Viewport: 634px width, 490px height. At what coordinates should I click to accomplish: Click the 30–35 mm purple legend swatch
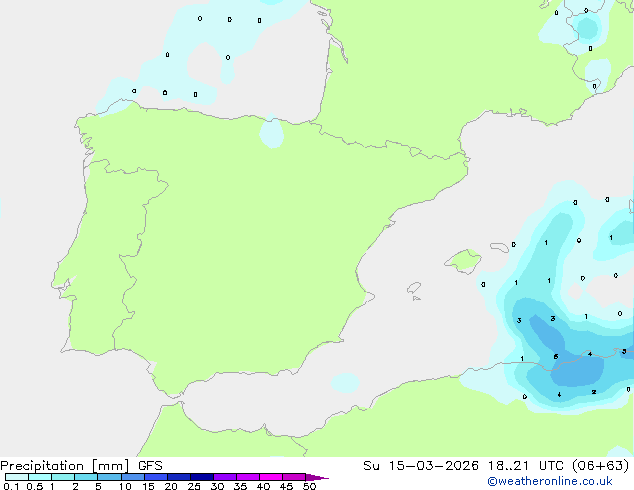tap(224, 477)
